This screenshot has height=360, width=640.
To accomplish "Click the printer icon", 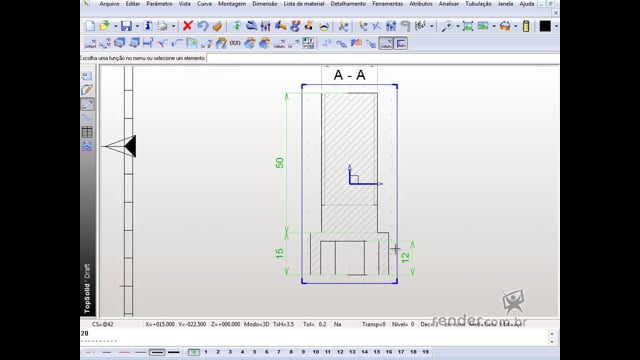I will [162, 26].
